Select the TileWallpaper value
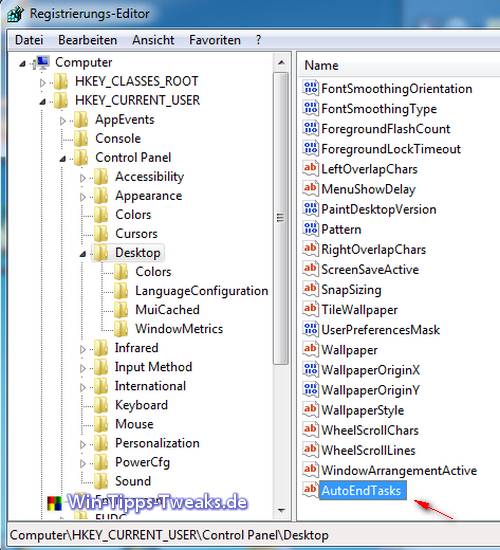Screen dimensions: 500x550 pyautogui.click(x=359, y=310)
